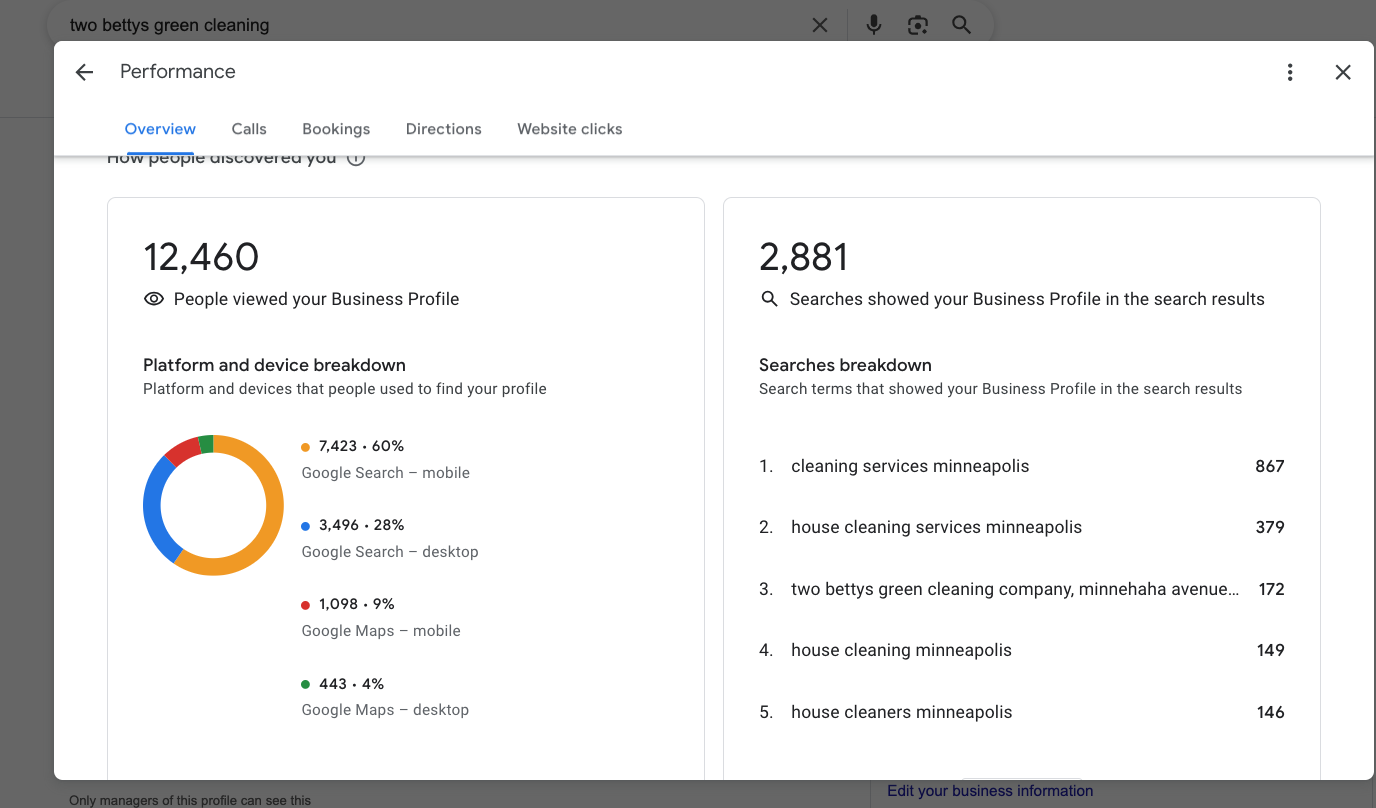The width and height of the screenshot is (1376, 808).
Task: Click 'house cleaning minneapolis' search term
Action: 901,650
